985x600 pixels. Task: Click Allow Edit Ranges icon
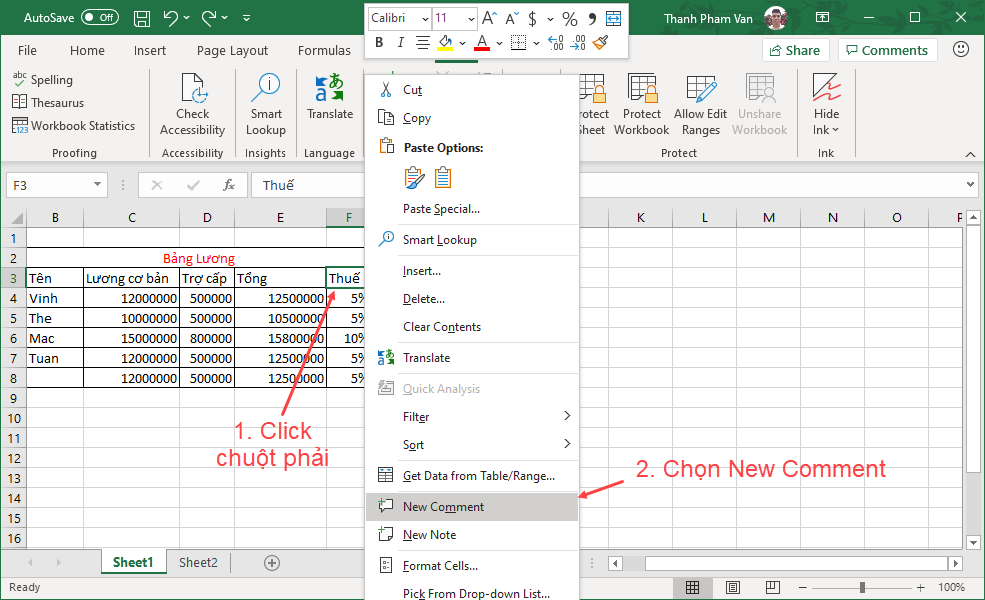click(x=700, y=88)
